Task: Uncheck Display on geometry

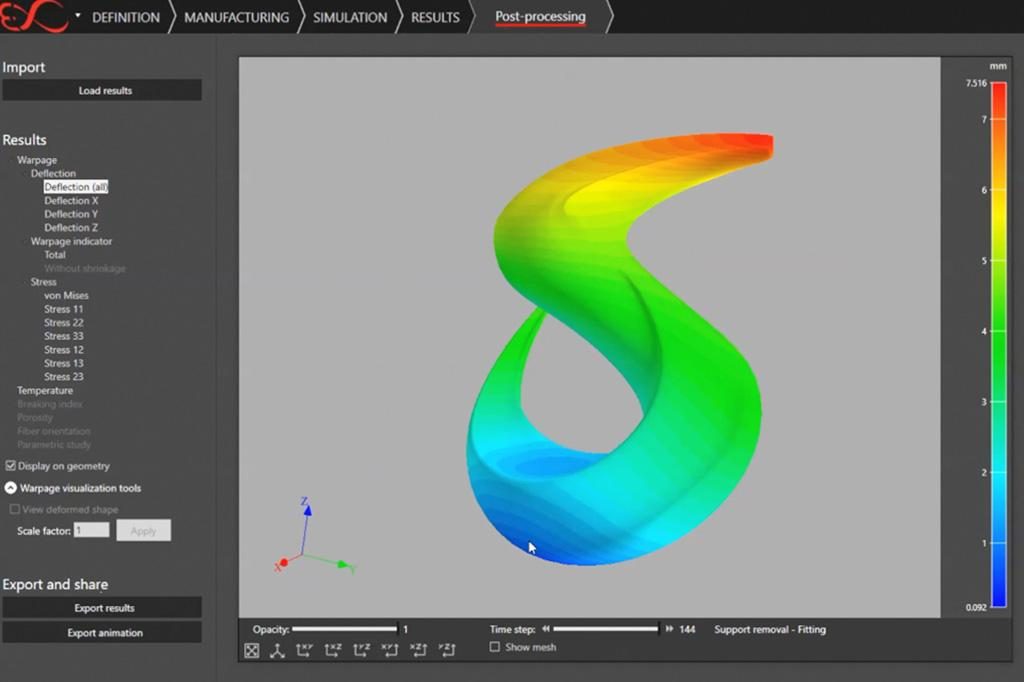Action: [10, 465]
